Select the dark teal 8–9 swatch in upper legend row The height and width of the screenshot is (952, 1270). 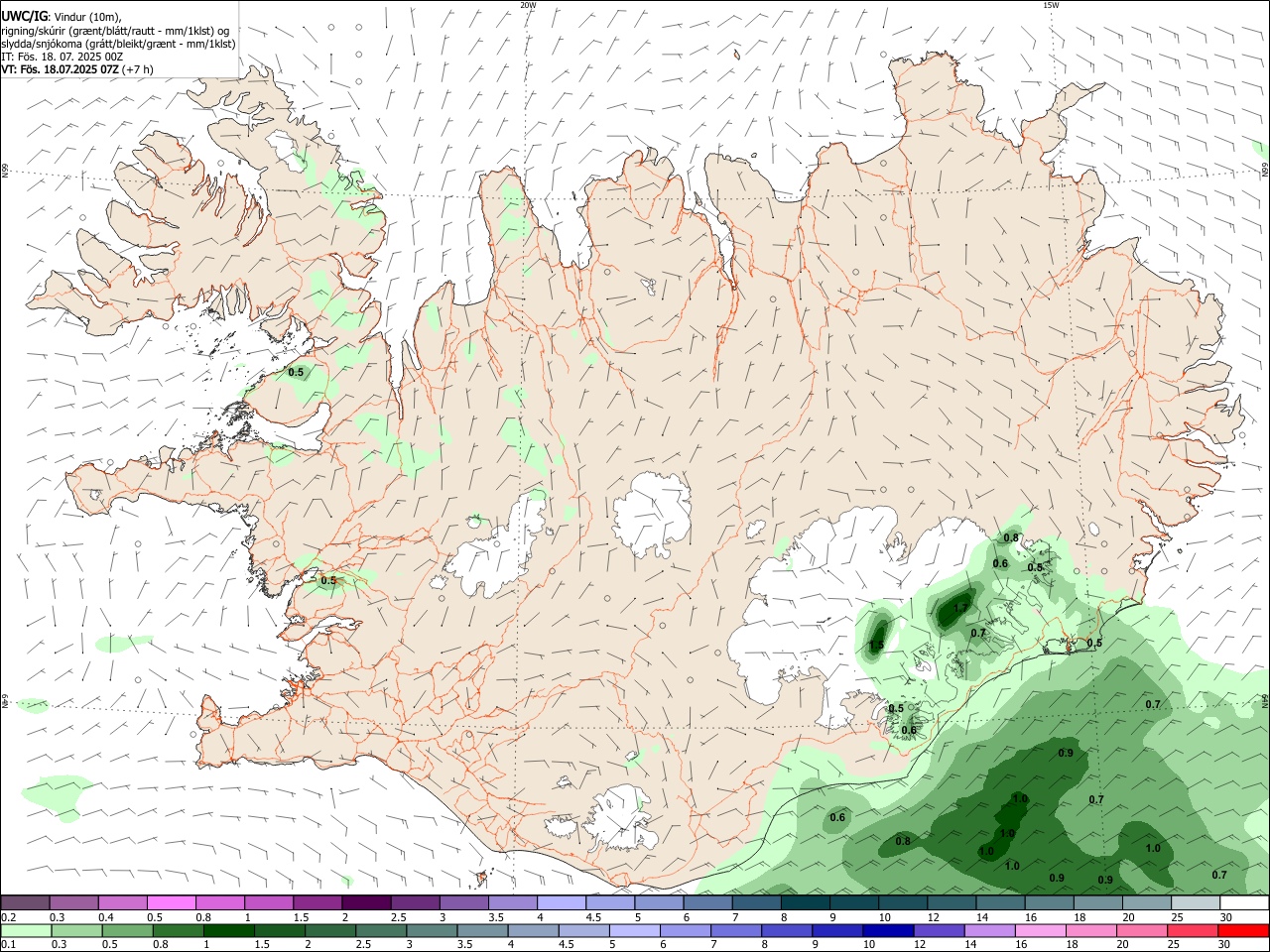coord(805,903)
